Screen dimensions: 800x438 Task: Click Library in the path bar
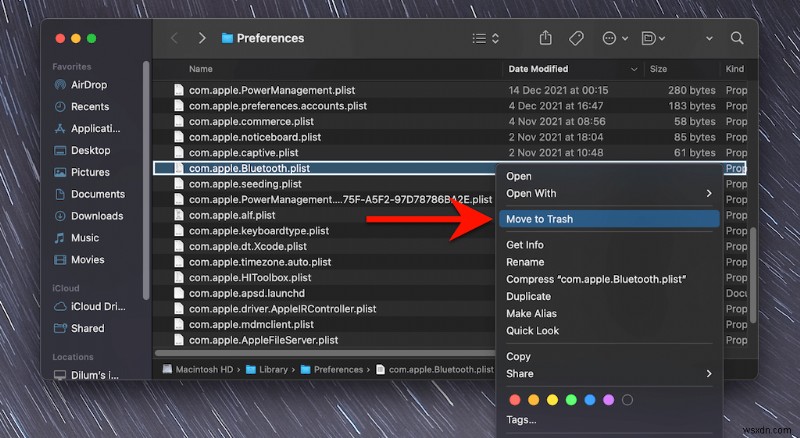click(267, 370)
